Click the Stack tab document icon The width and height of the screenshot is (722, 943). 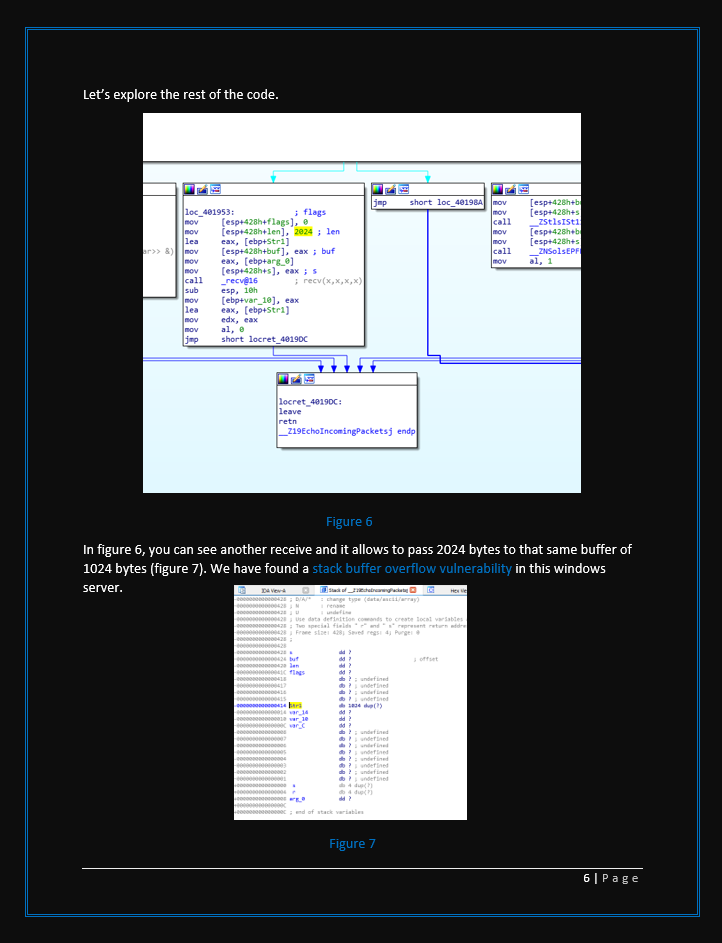323,590
